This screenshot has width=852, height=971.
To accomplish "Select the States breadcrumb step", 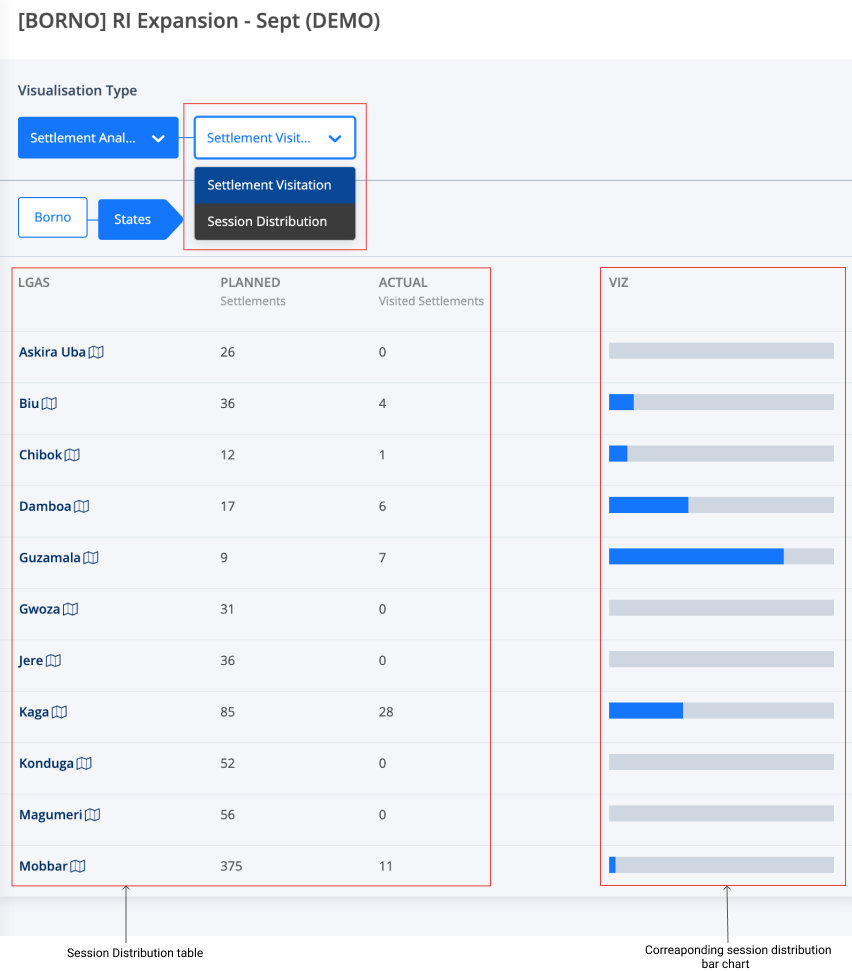I will click(x=140, y=219).
